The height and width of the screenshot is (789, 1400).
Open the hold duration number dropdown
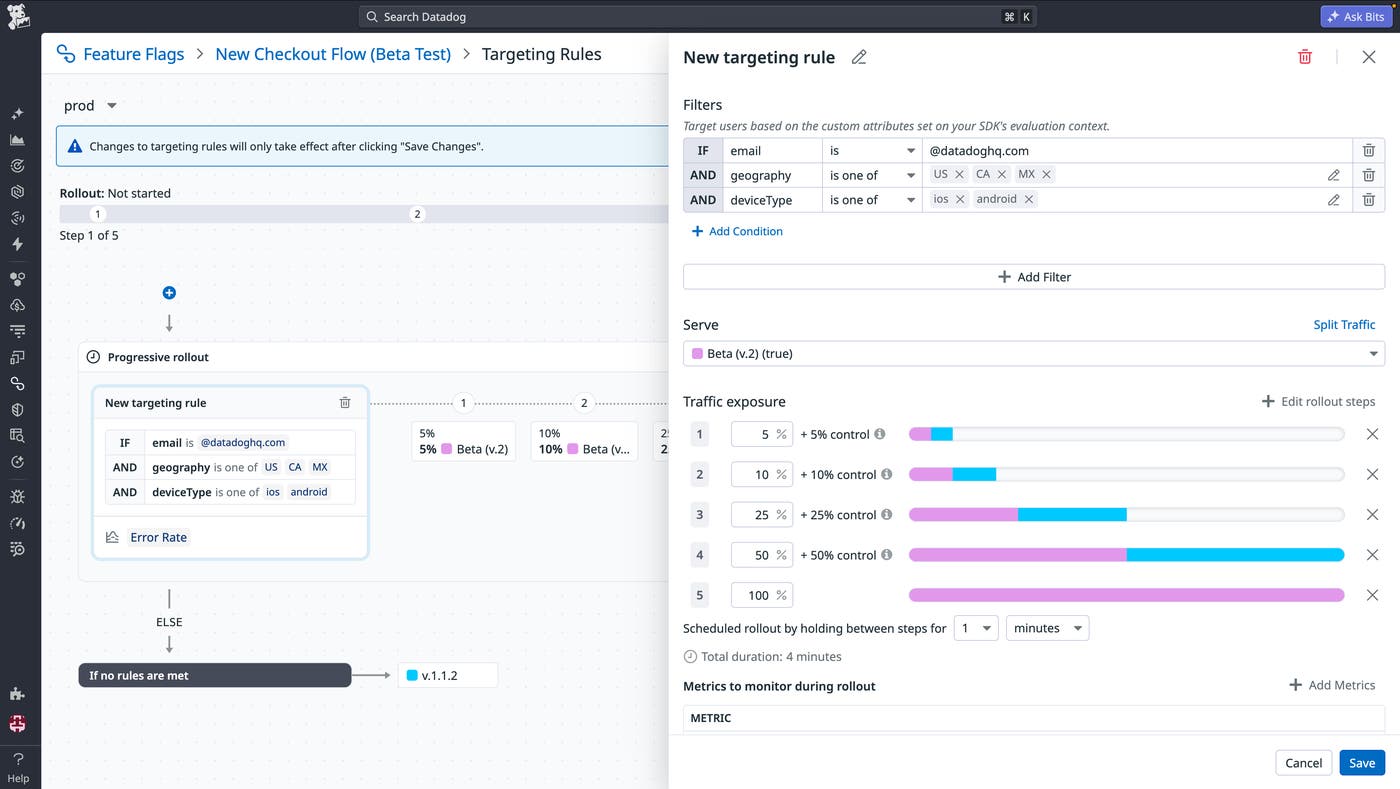pyautogui.click(x=976, y=628)
